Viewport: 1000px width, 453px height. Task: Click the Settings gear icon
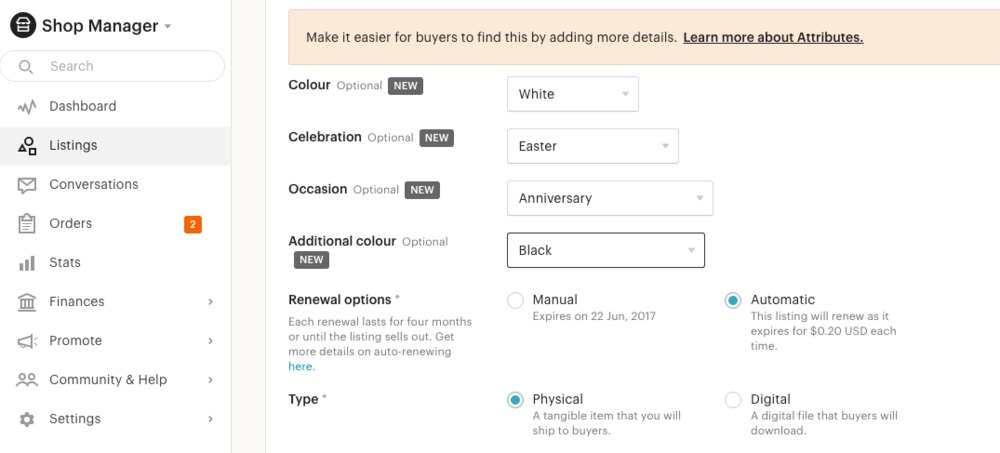click(27, 419)
